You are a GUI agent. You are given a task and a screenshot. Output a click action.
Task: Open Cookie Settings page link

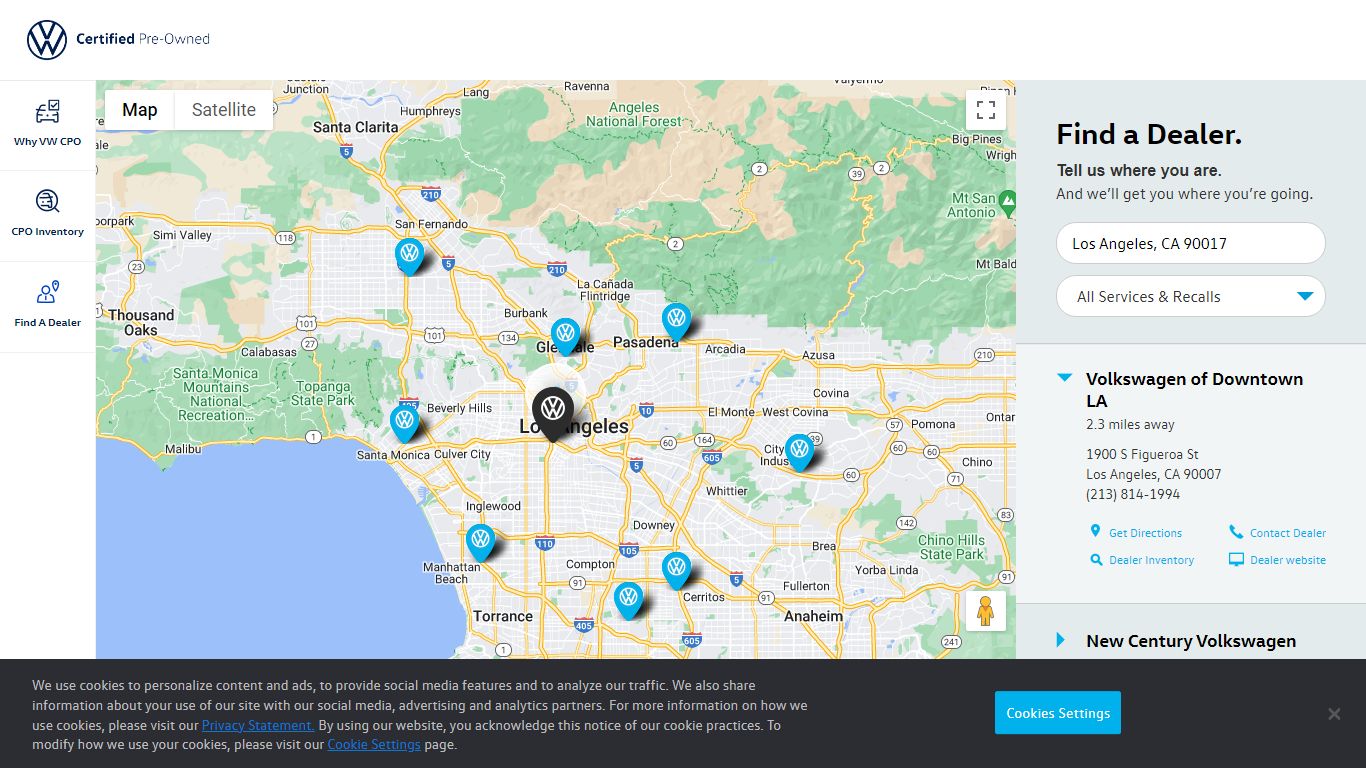pos(374,745)
